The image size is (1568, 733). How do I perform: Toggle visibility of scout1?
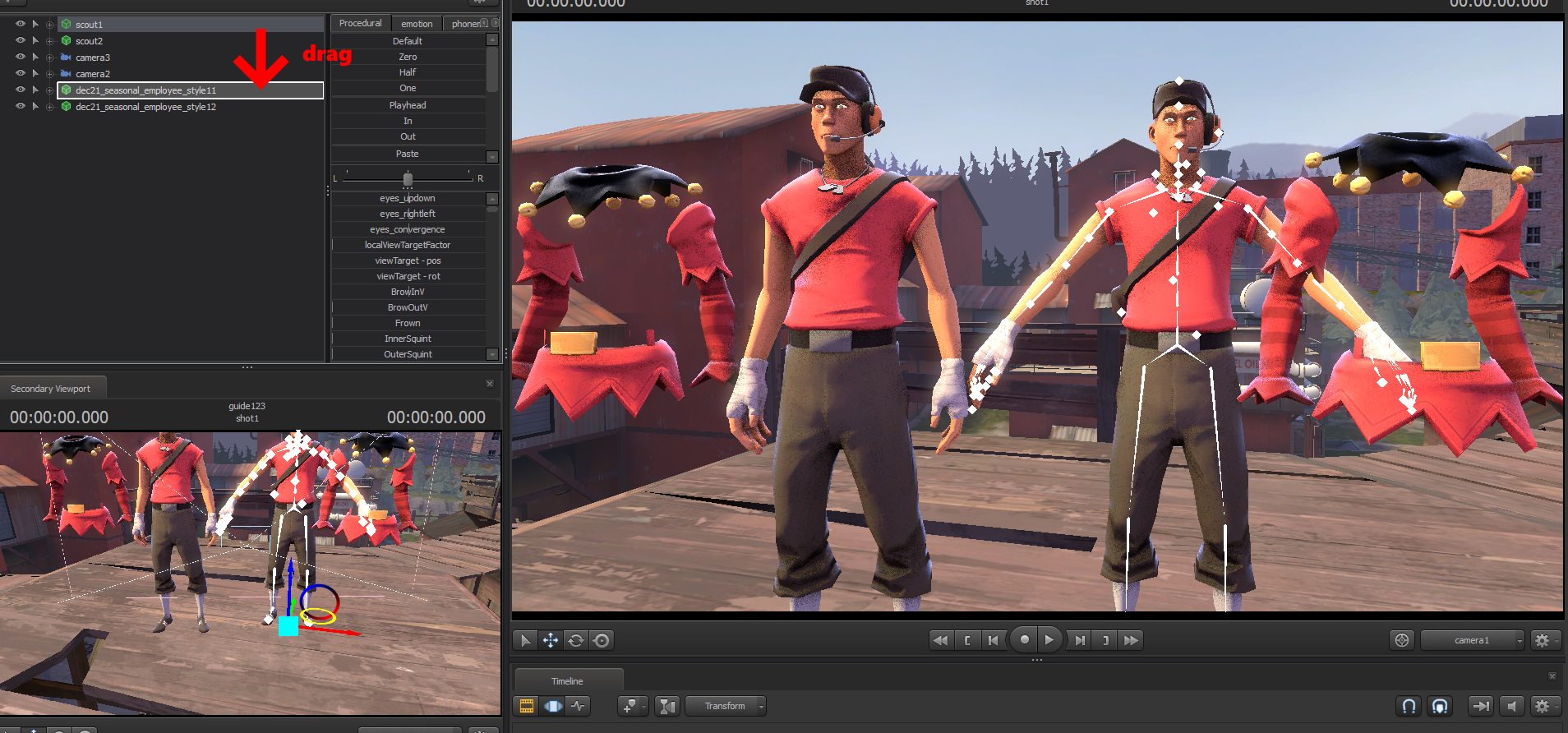coord(20,24)
